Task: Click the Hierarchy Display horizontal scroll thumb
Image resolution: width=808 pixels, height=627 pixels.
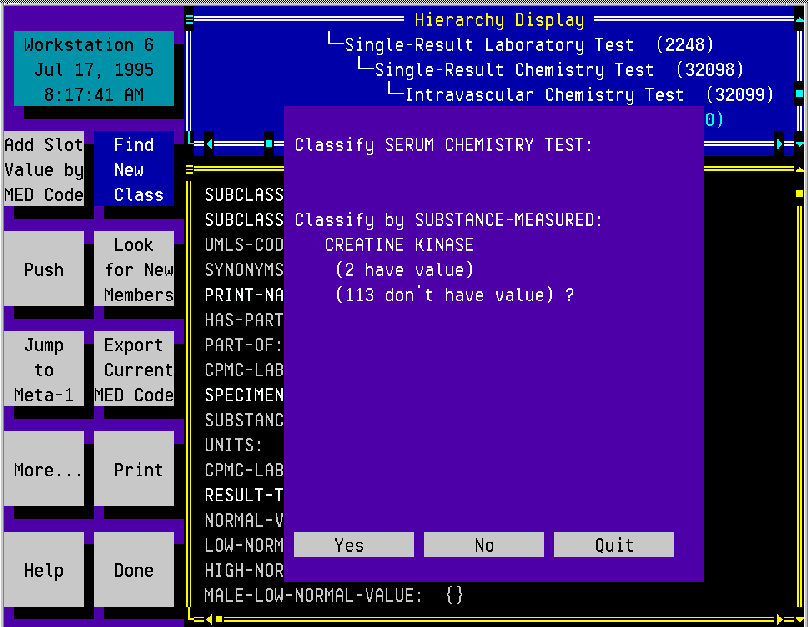Action: (268, 144)
